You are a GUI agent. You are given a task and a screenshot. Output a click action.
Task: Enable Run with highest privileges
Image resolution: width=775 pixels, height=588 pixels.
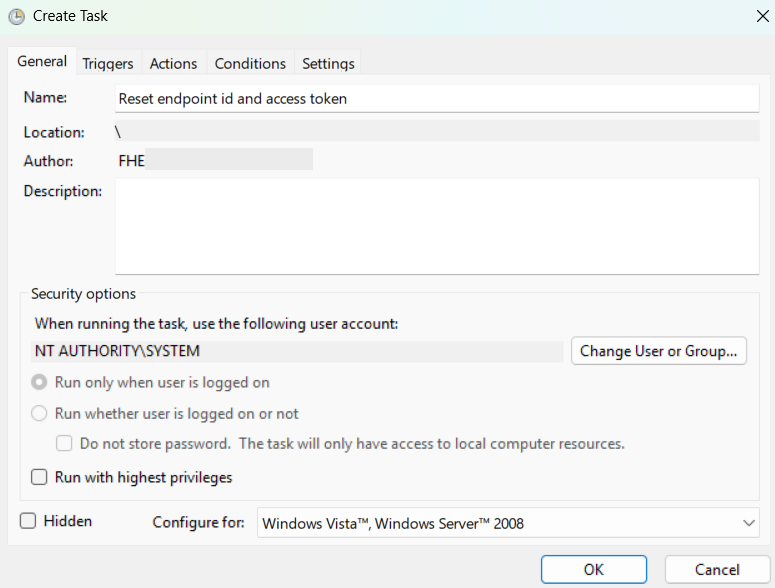40,477
